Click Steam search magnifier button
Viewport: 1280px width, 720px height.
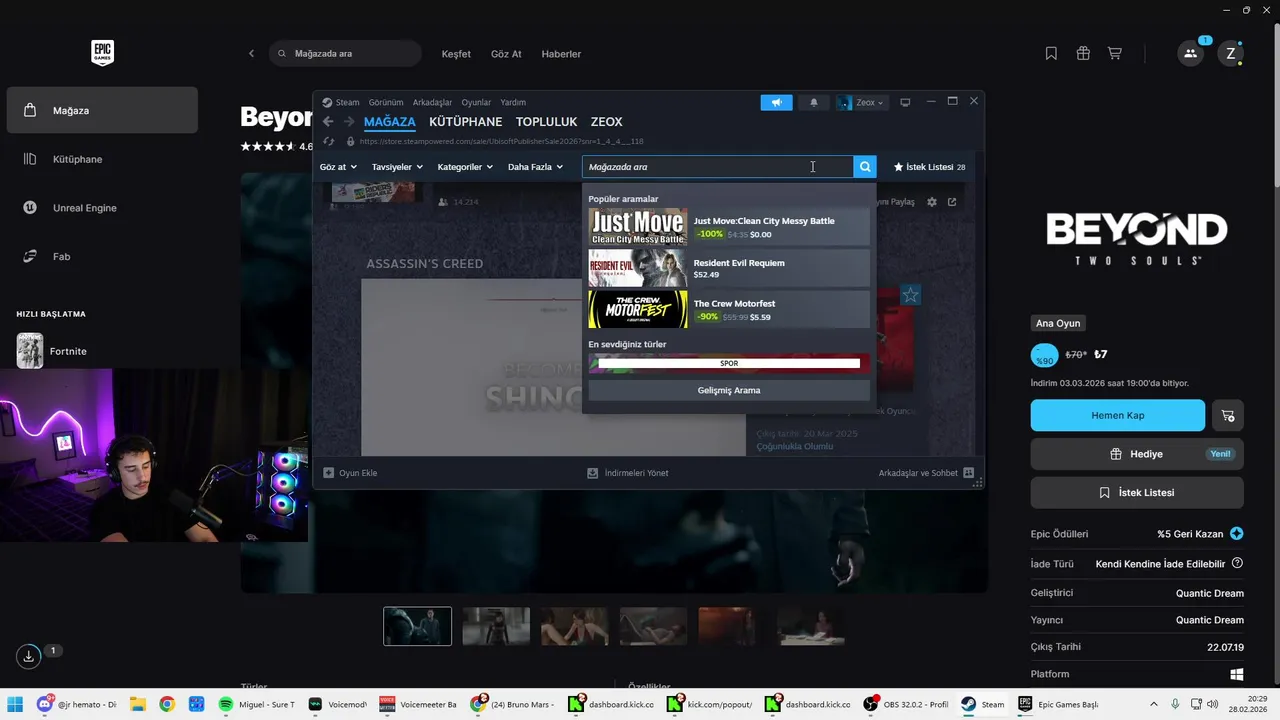[865, 167]
